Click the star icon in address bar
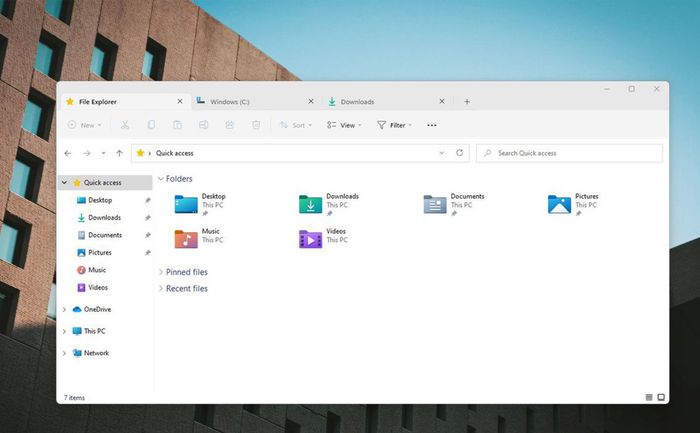 (x=140, y=153)
